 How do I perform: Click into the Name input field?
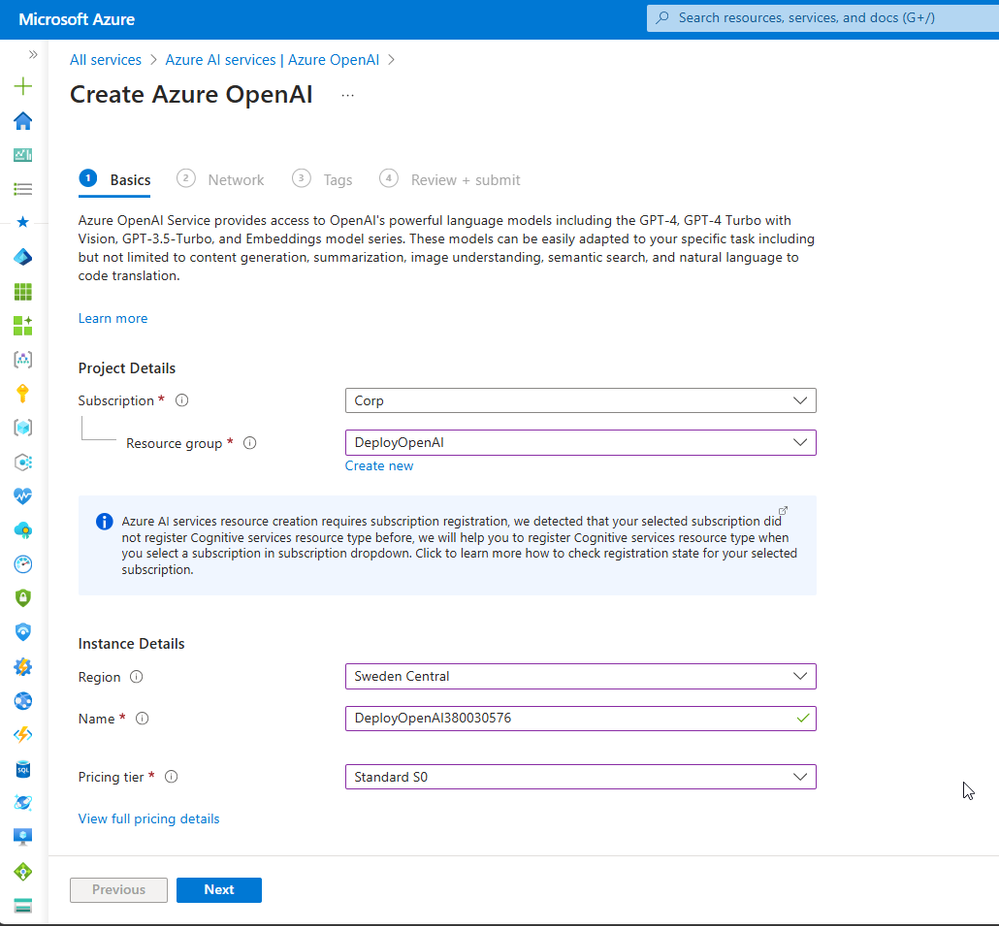580,718
